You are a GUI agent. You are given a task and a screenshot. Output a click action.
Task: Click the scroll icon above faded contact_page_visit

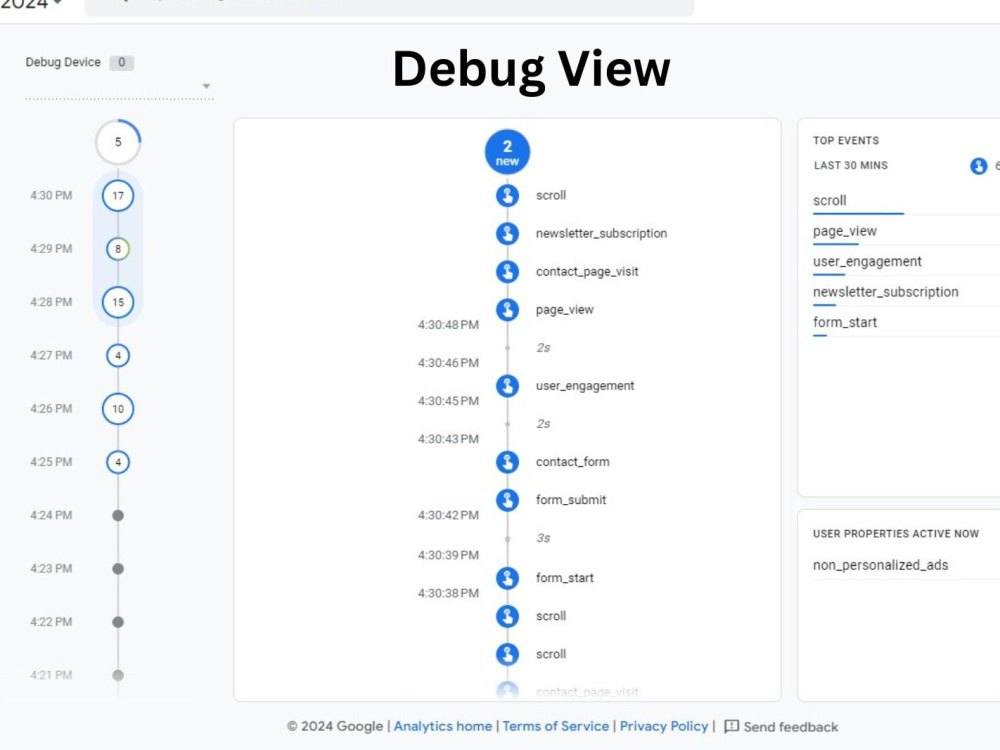click(x=508, y=654)
